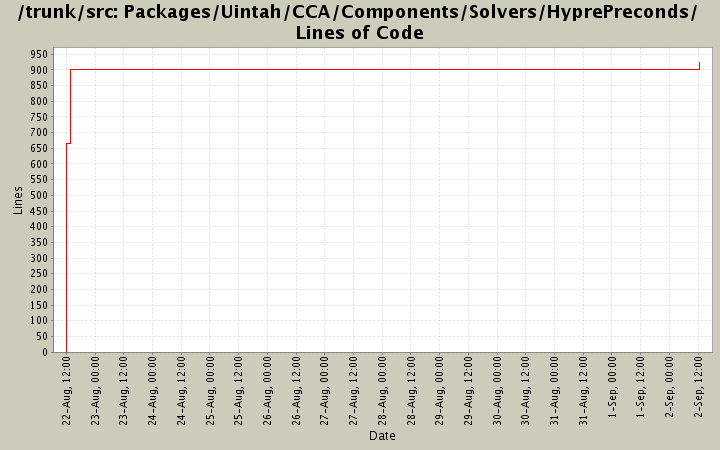Click the 300 y-axis tick label
This screenshot has width=720, height=450.
(x=39, y=258)
